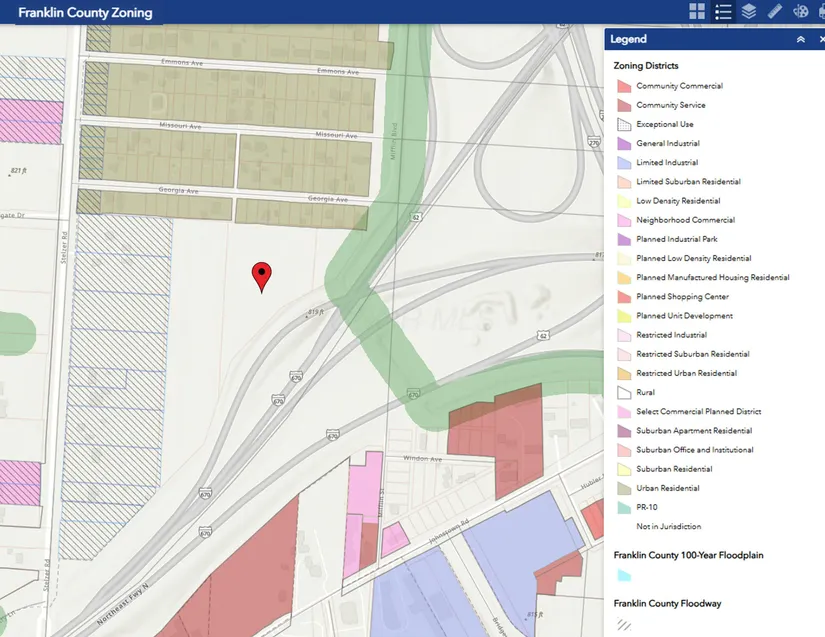
Task: Click the Urban Residential legend swatch
Action: coord(624,489)
